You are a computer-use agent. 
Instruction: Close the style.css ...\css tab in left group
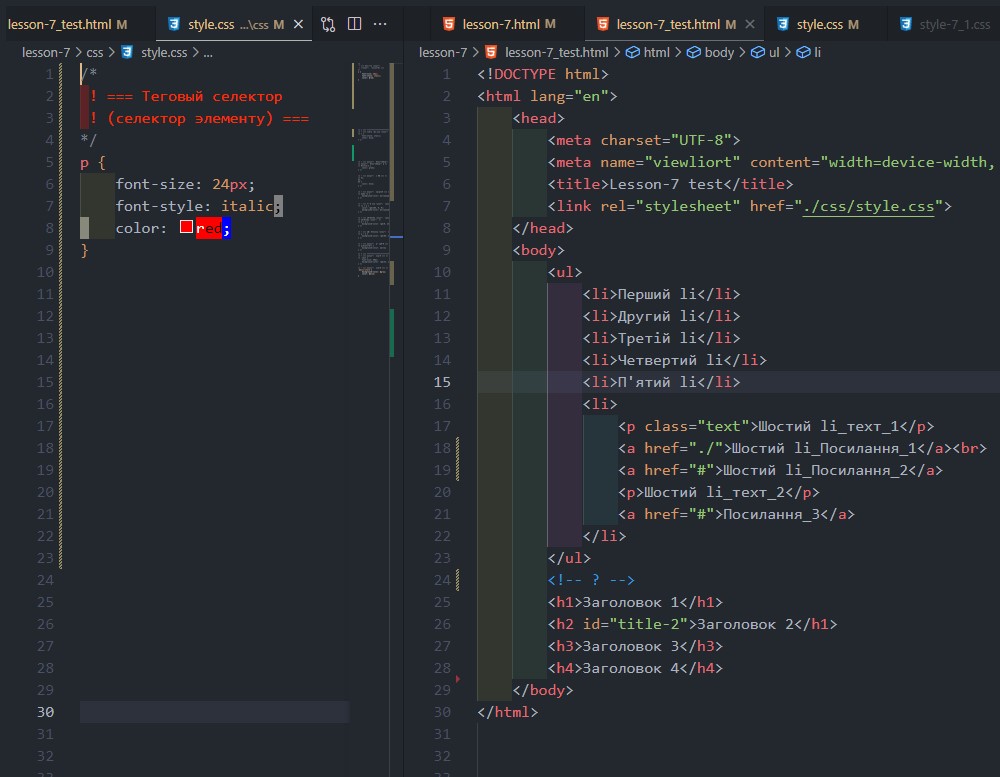pos(298,24)
